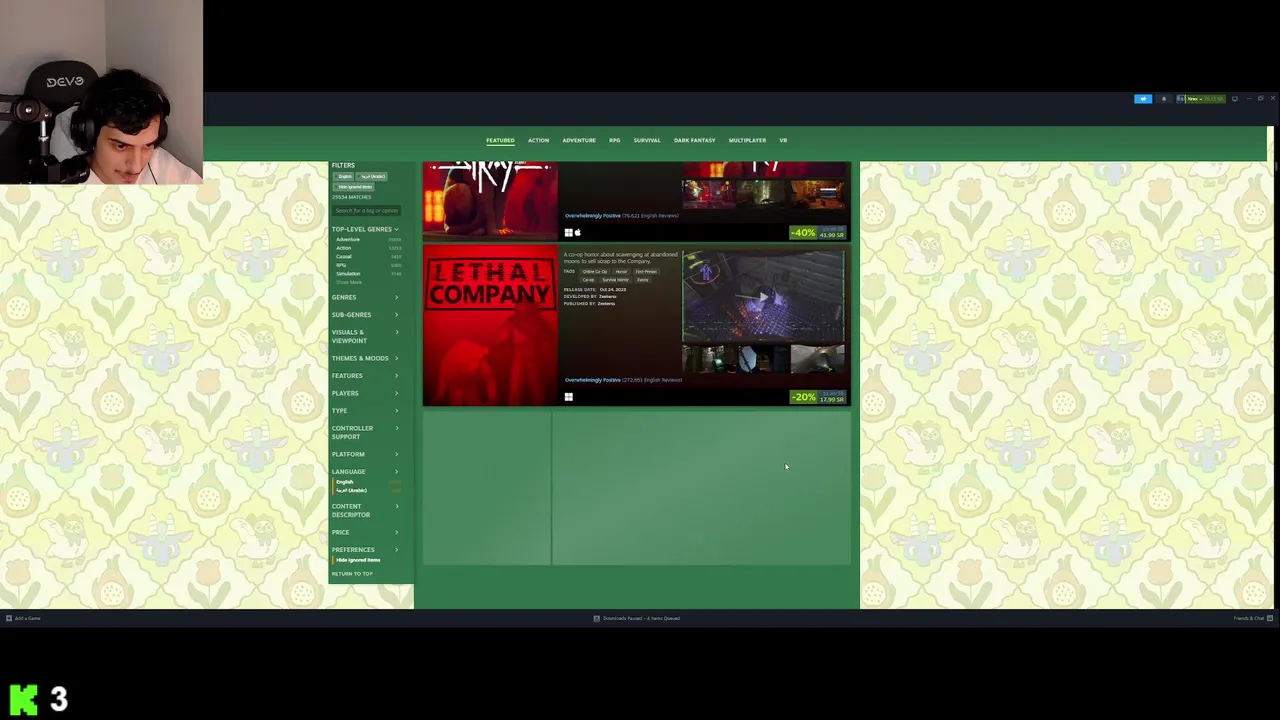Expand the Type filter section

tap(365, 411)
